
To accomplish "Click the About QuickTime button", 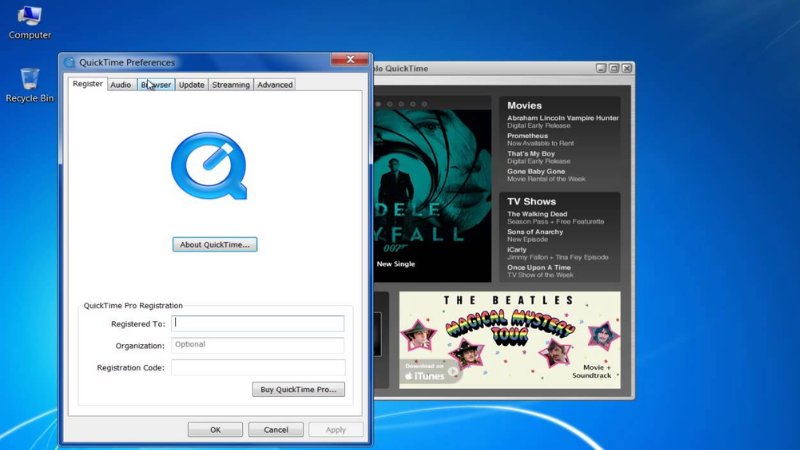I will 215,244.
